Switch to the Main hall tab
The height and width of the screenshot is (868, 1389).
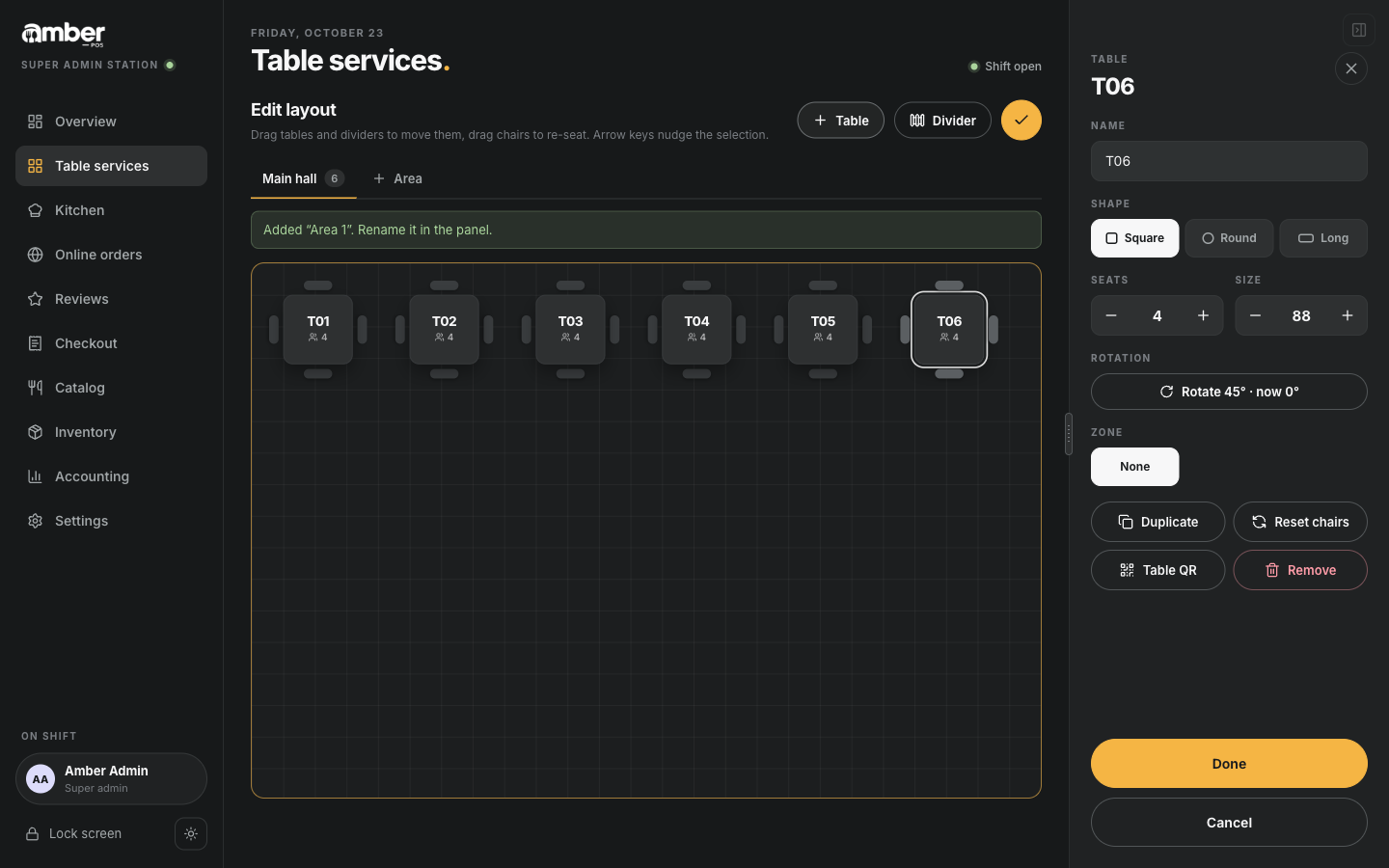(303, 179)
